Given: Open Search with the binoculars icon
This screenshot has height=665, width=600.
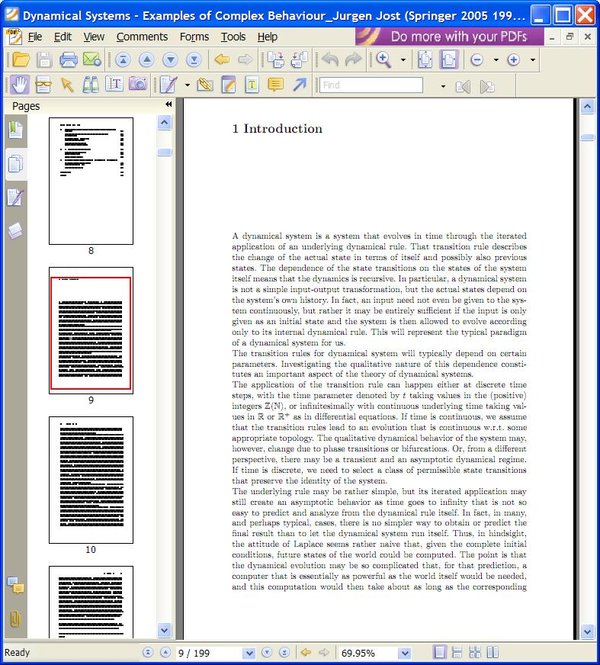Looking at the screenshot, I should point(90,85).
